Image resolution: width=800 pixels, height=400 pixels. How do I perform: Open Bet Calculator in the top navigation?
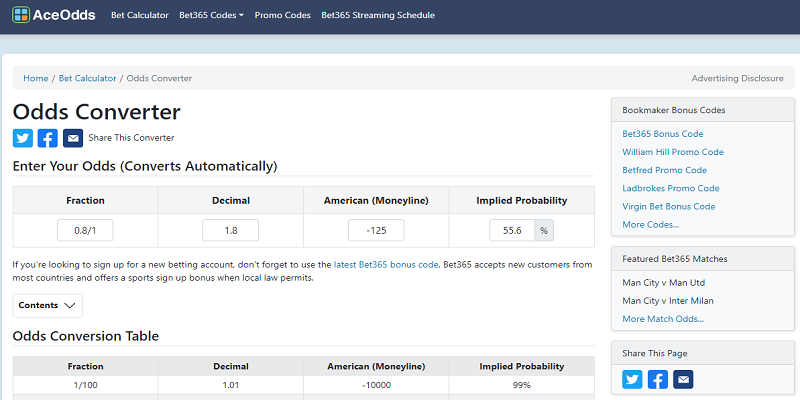140,15
